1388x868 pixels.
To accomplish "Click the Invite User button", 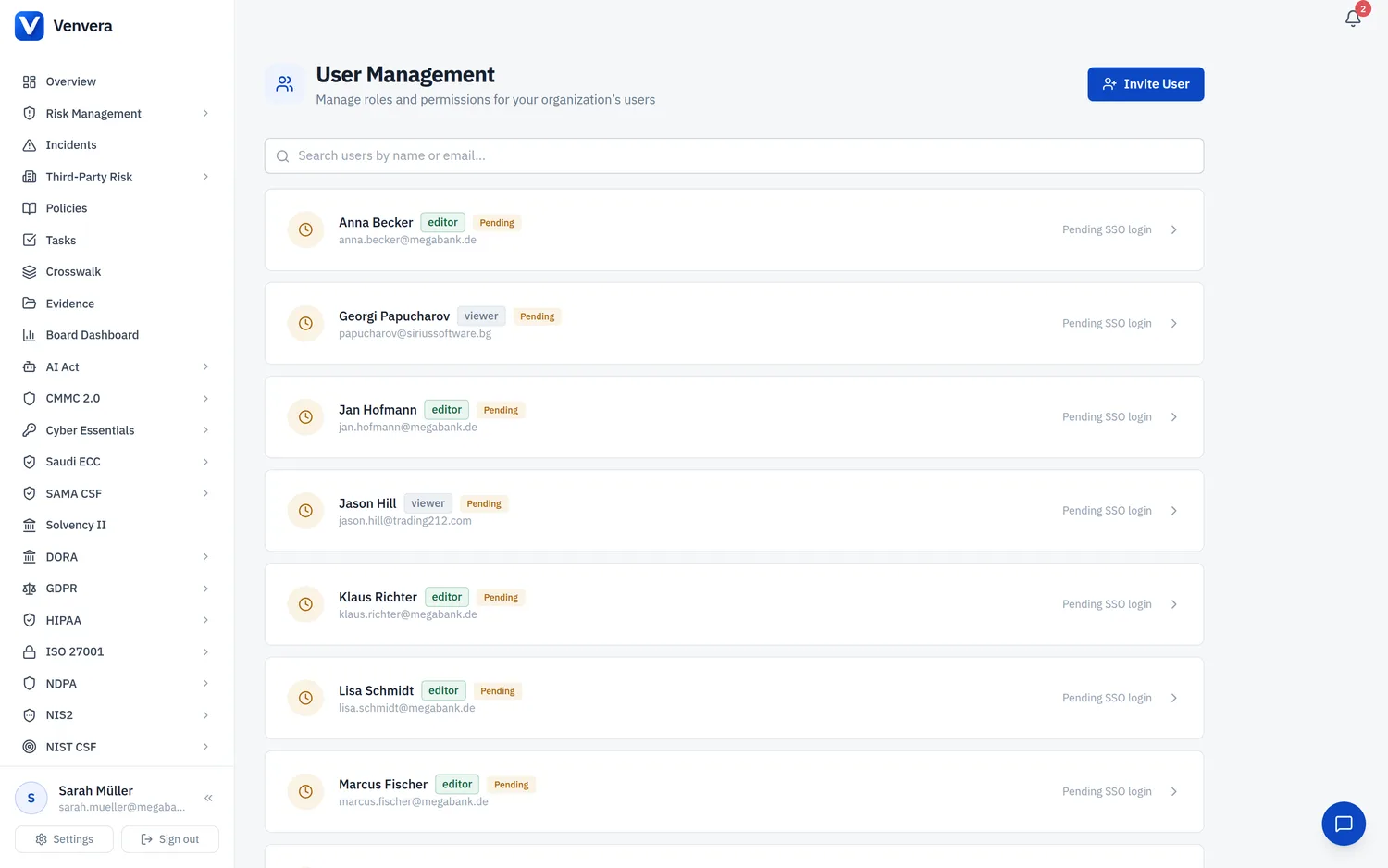I will [1146, 84].
